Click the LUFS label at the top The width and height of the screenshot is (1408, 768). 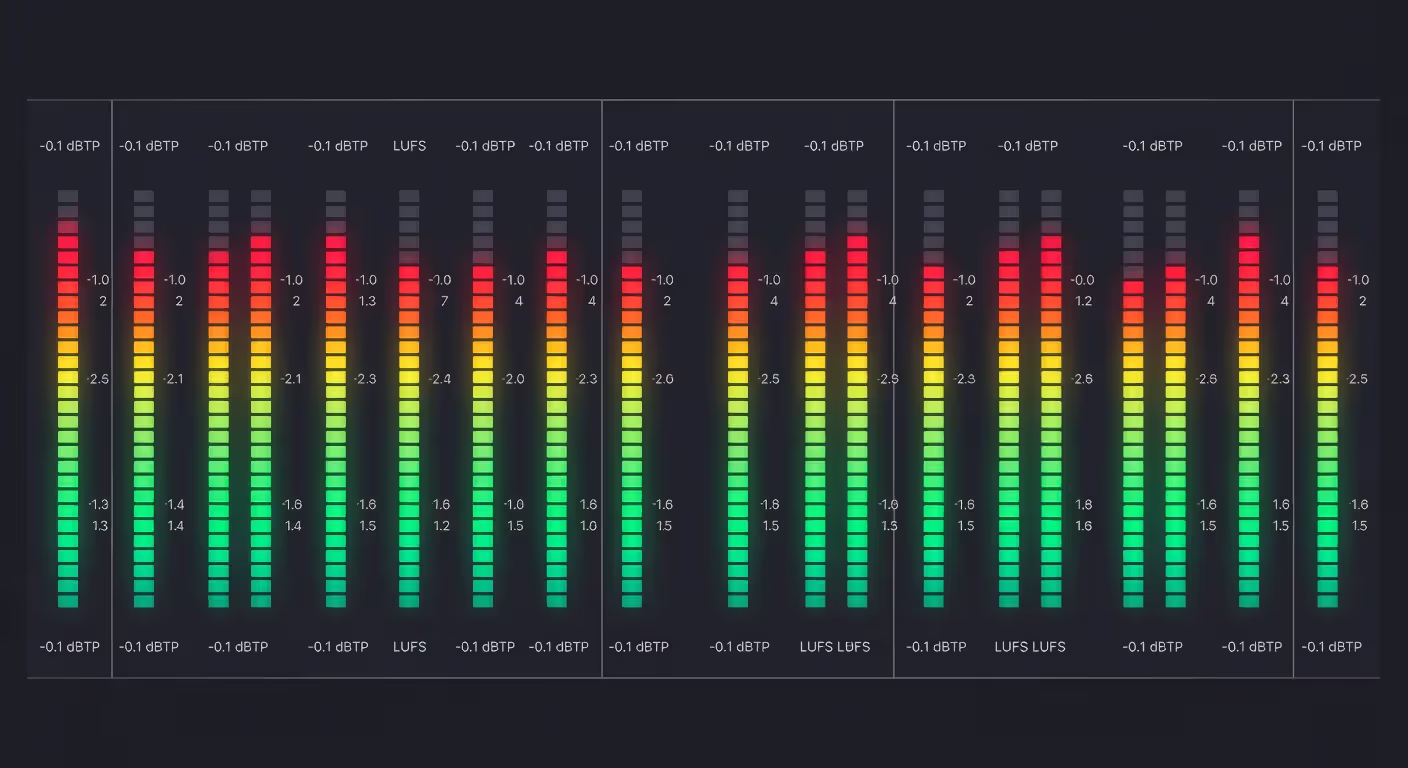click(x=410, y=146)
